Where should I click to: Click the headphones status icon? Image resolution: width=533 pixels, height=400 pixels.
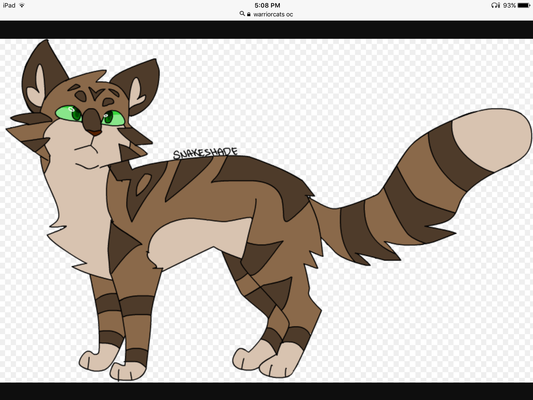496,5
